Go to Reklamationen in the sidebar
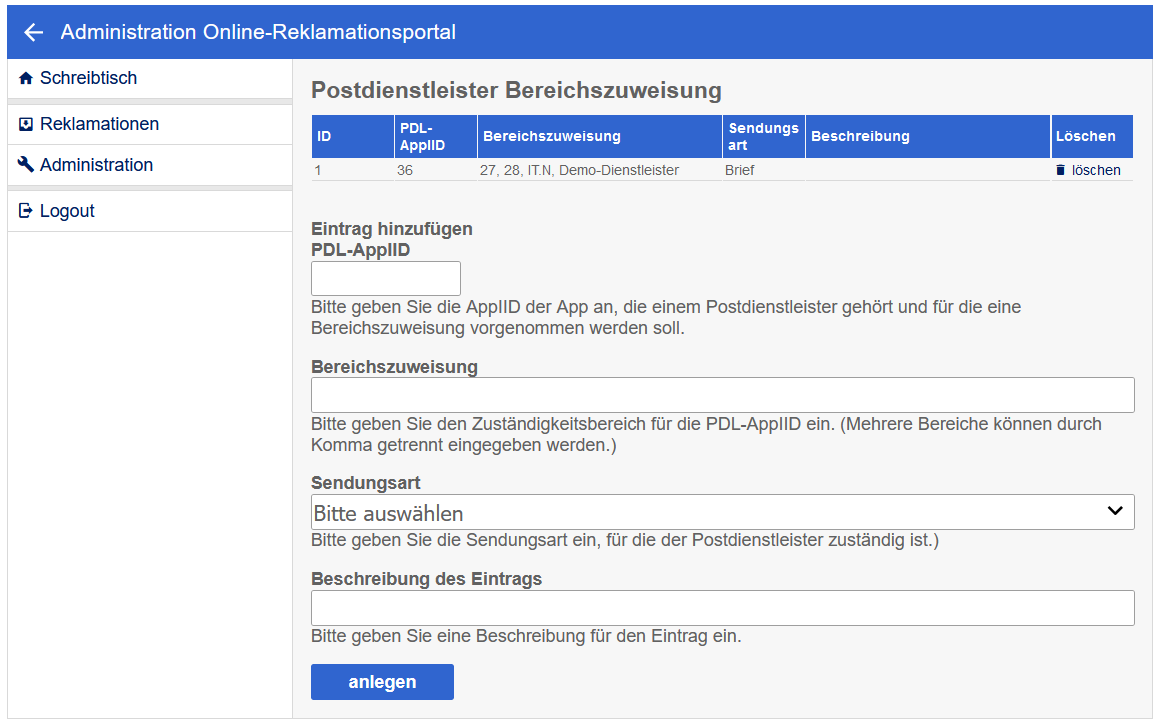Viewport: 1160px width, 726px height. (x=99, y=125)
